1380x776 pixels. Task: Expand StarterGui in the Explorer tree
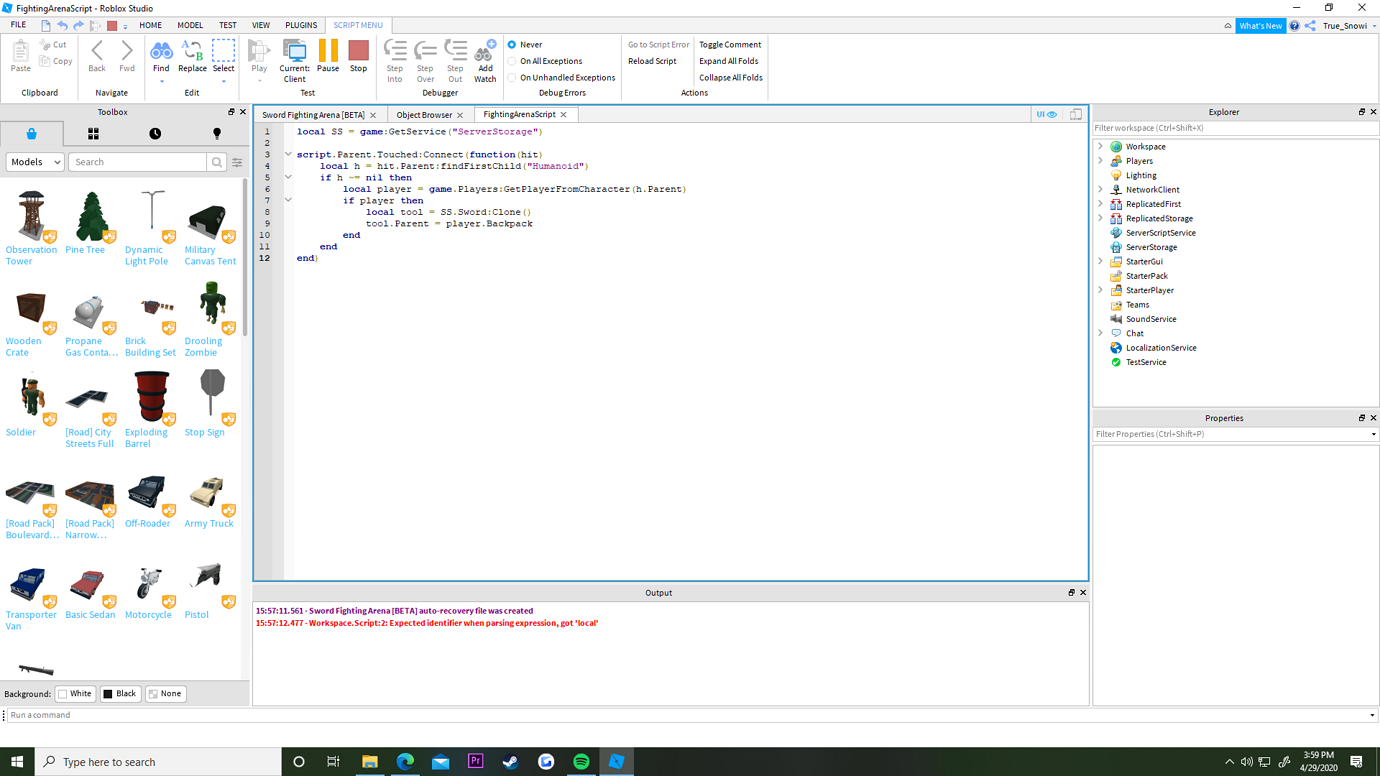[x=1102, y=261]
